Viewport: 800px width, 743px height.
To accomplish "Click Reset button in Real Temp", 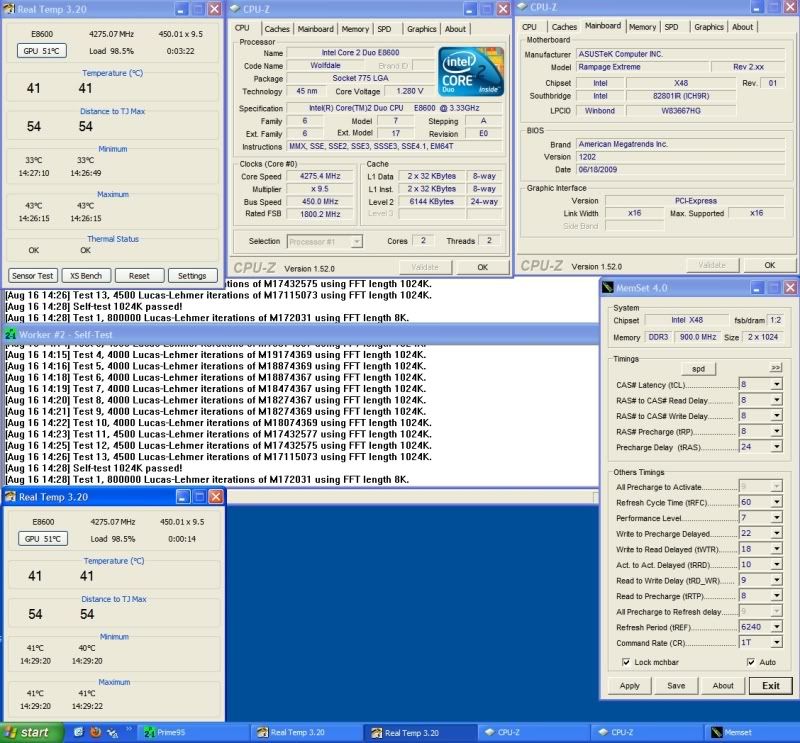I will (139, 276).
